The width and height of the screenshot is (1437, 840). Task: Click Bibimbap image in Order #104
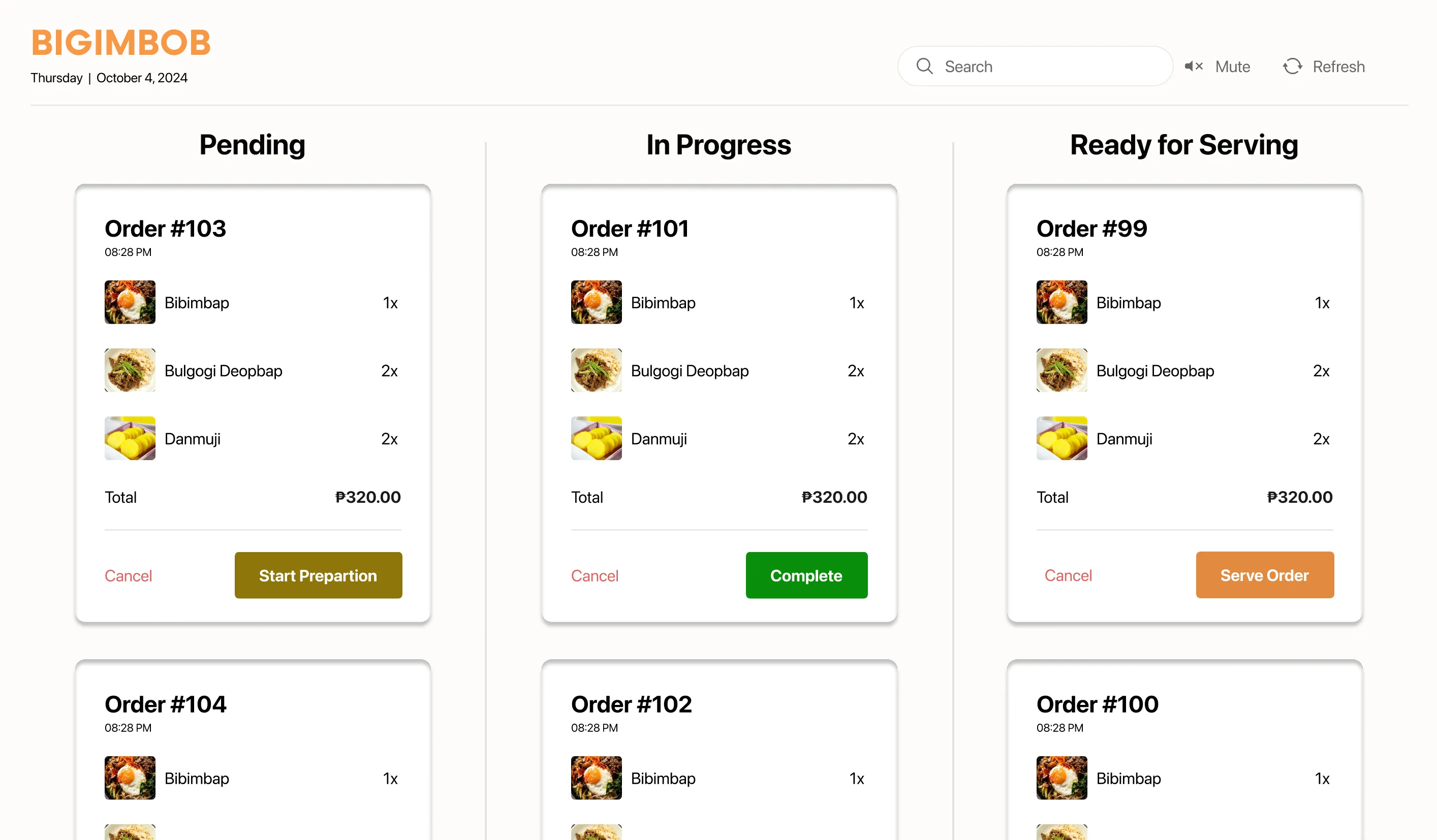[x=130, y=778]
